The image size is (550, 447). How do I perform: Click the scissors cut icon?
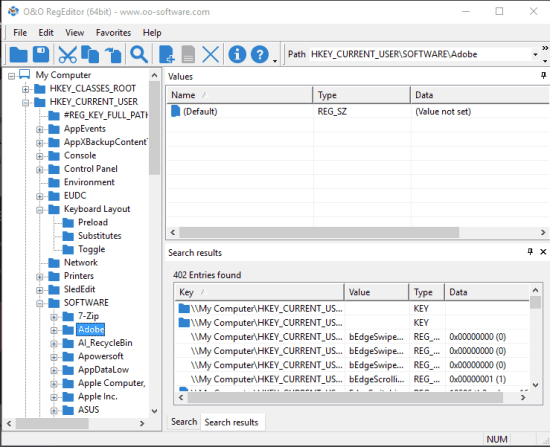coord(67,54)
